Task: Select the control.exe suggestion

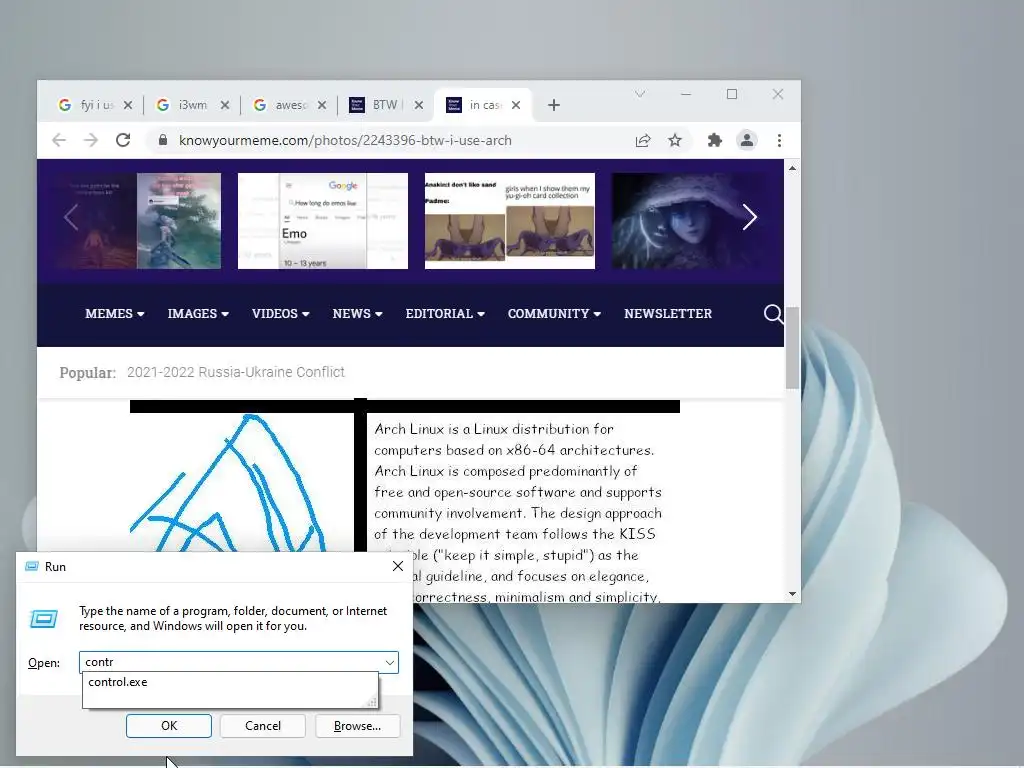Action: [229, 682]
